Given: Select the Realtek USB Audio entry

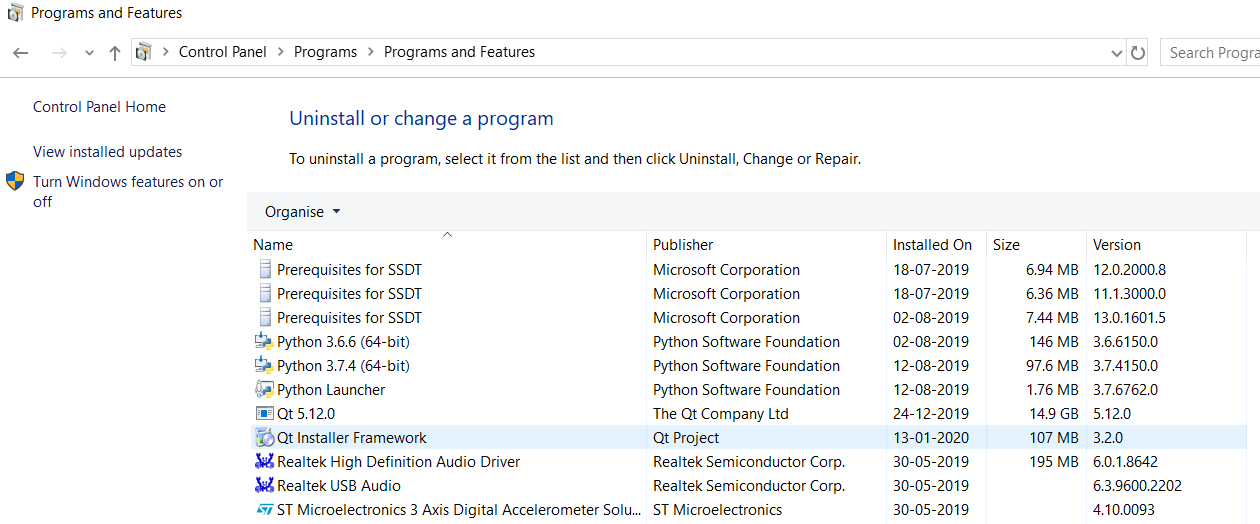Looking at the screenshot, I should (x=750, y=486).
